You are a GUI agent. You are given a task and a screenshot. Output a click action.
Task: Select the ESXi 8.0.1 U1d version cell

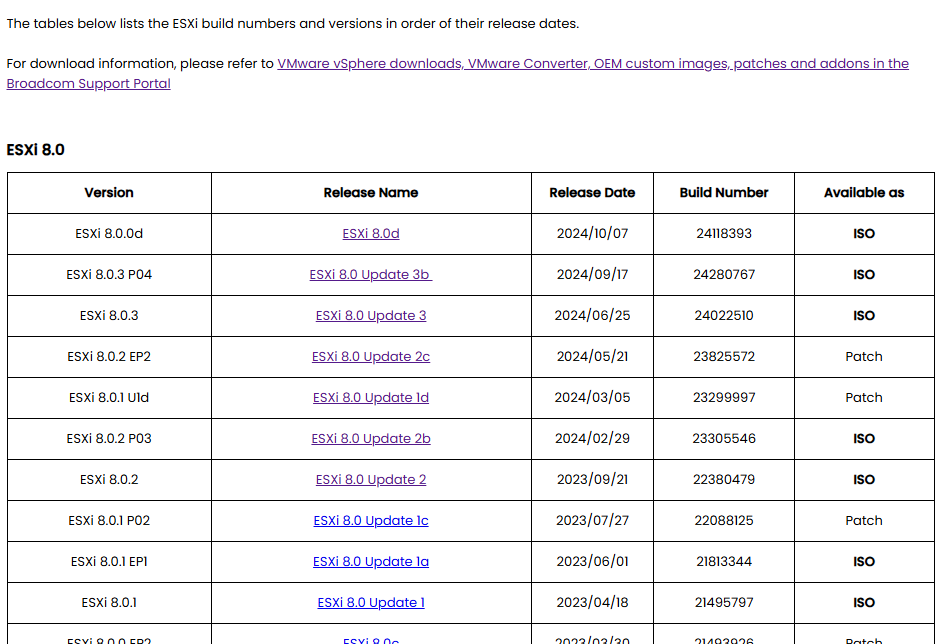coord(109,397)
